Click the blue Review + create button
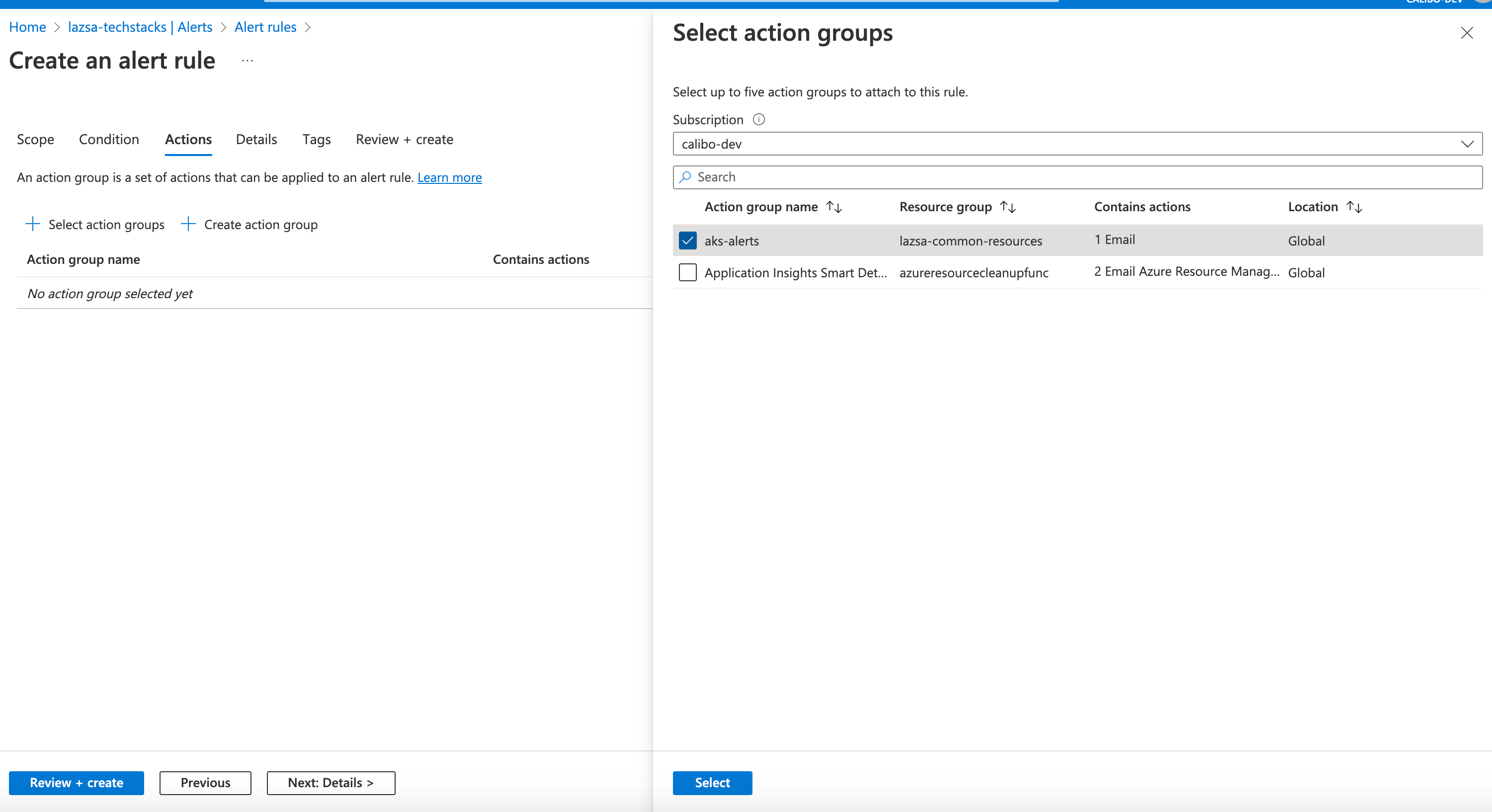This screenshot has height=812, width=1492. (77, 783)
